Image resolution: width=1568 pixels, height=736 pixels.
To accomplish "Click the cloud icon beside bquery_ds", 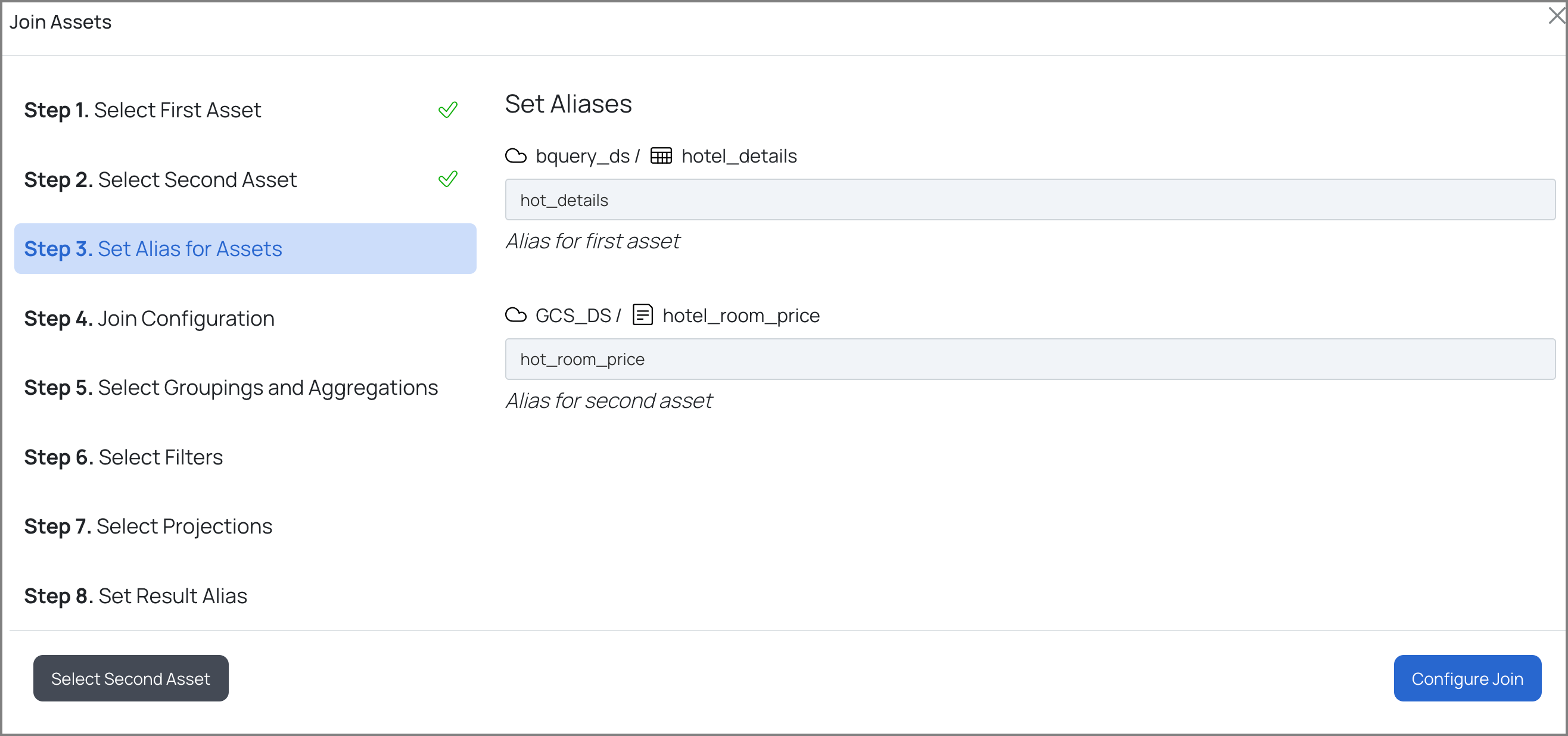I will [515, 157].
